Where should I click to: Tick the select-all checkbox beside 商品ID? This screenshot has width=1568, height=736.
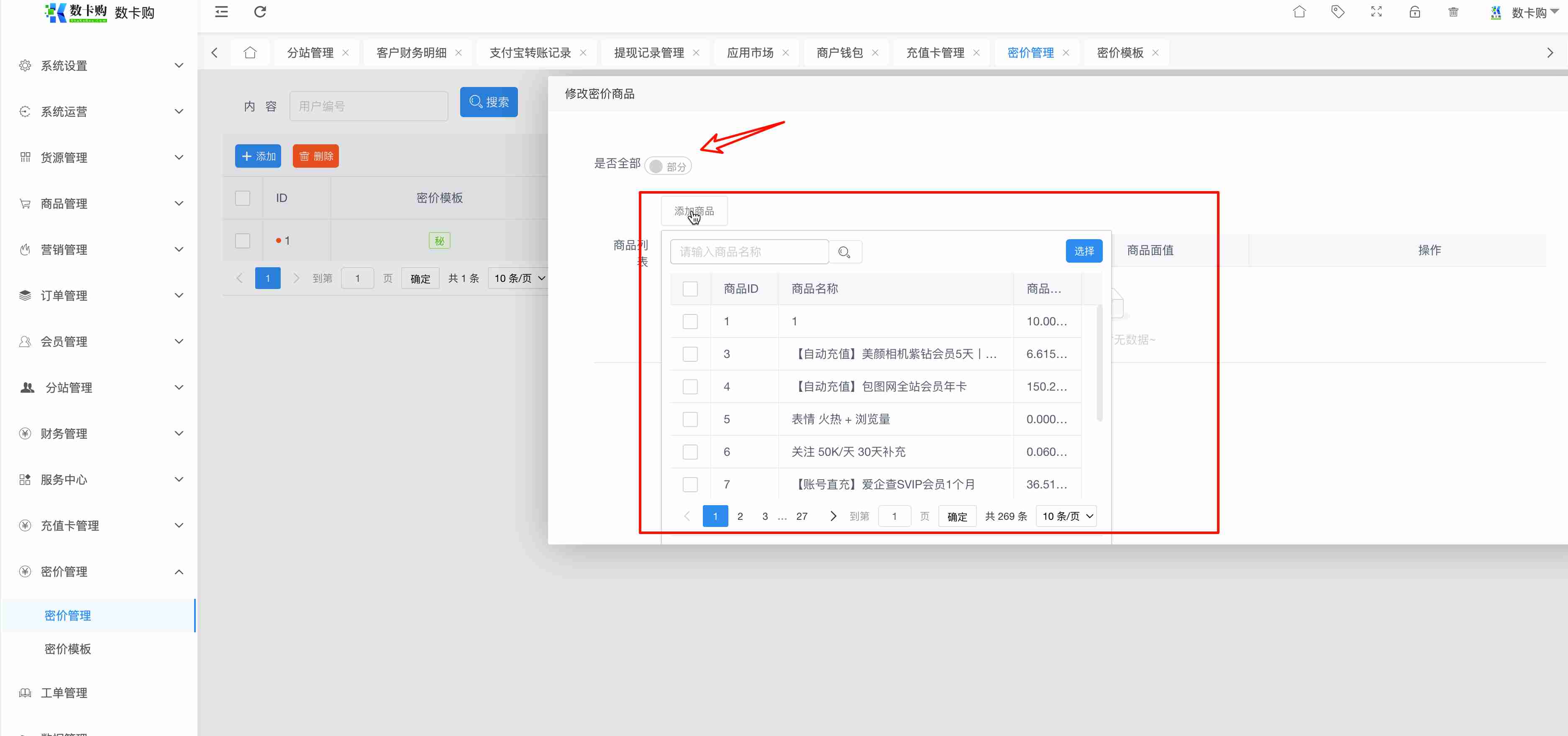coord(689,289)
